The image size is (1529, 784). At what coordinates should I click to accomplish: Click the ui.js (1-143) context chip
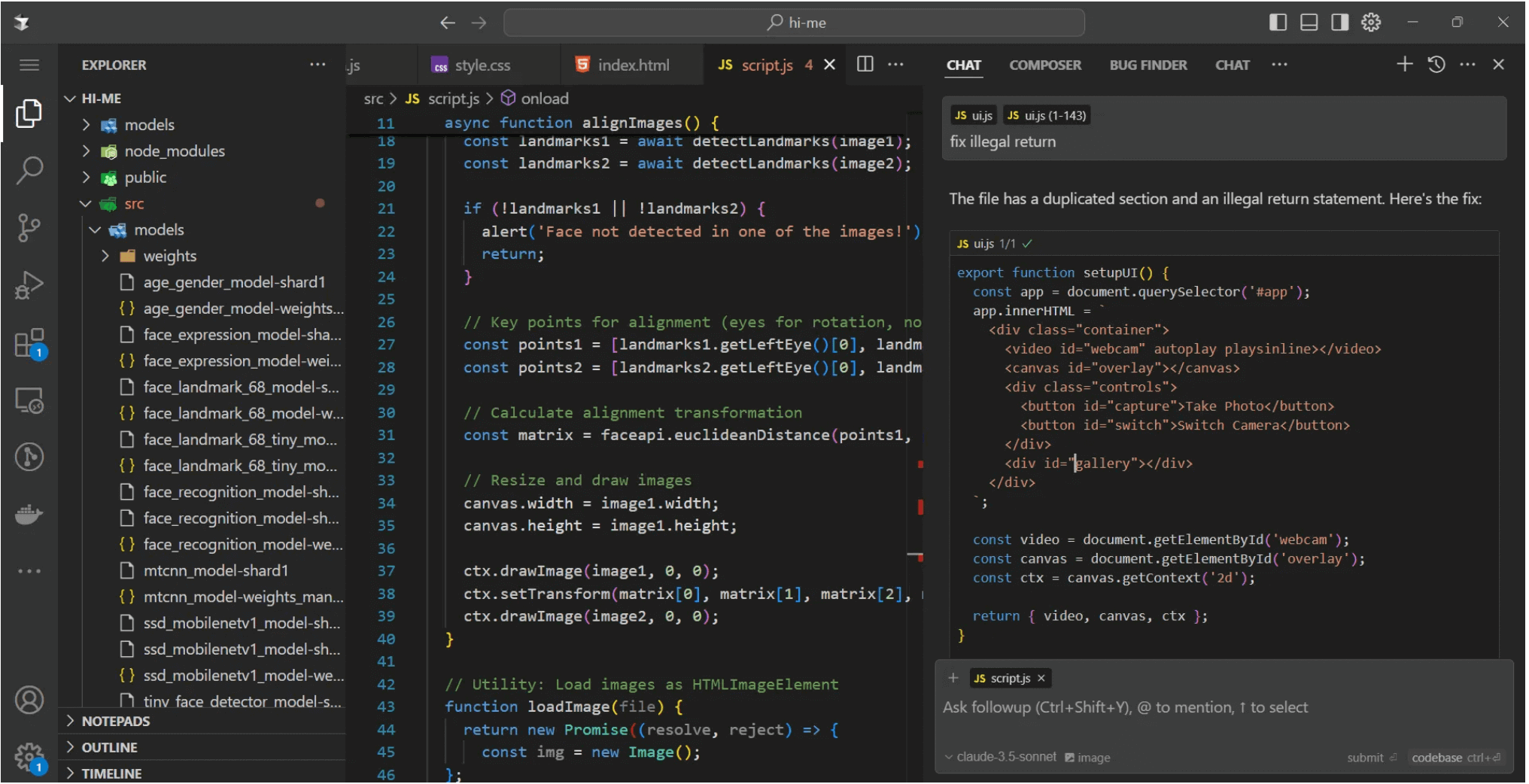pyautogui.click(x=1047, y=115)
